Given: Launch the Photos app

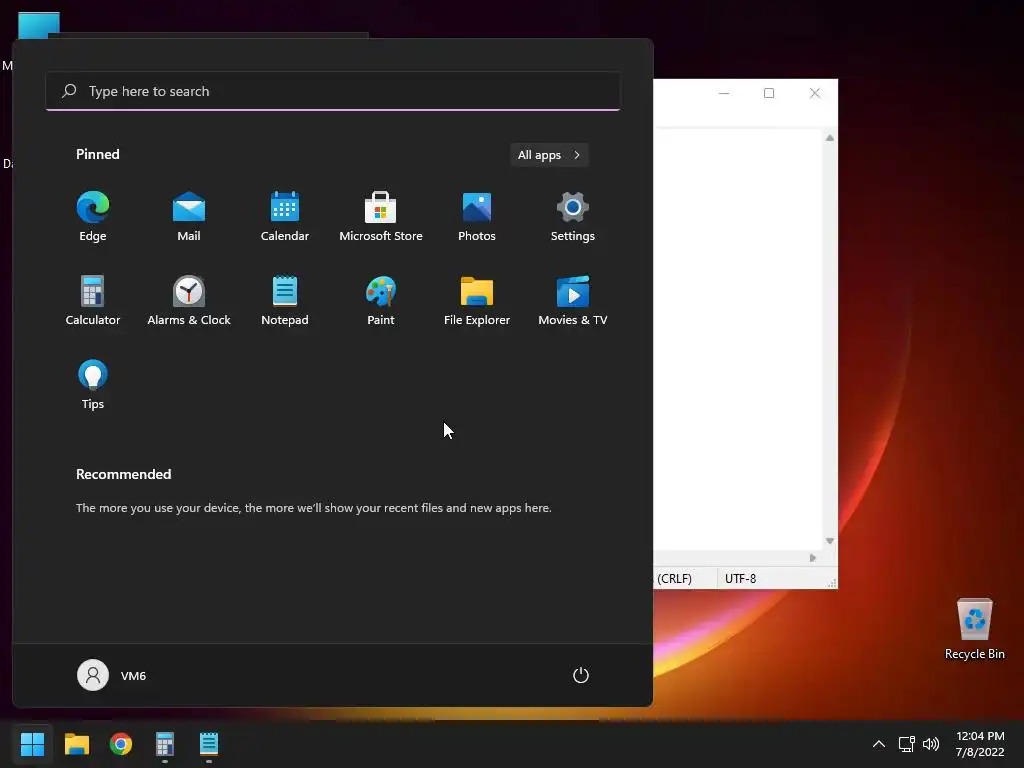Looking at the screenshot, I should [477, 217].
